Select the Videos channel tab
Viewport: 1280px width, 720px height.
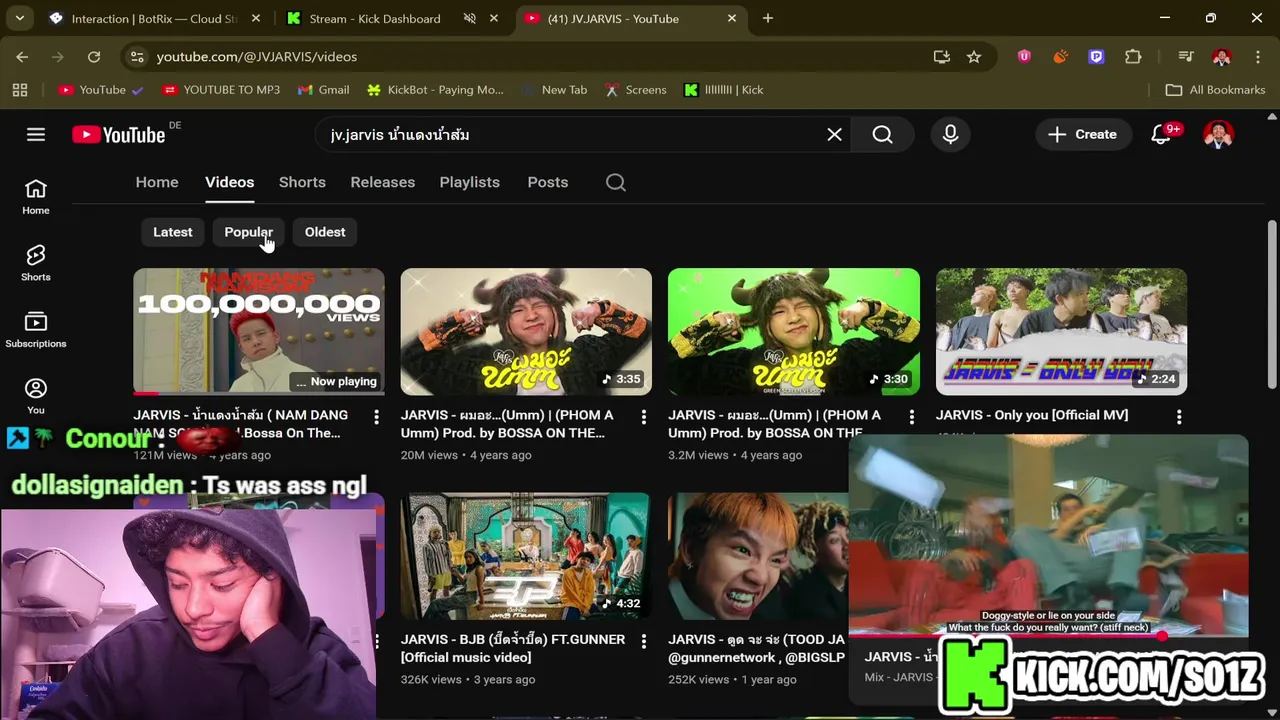(229, 182)
